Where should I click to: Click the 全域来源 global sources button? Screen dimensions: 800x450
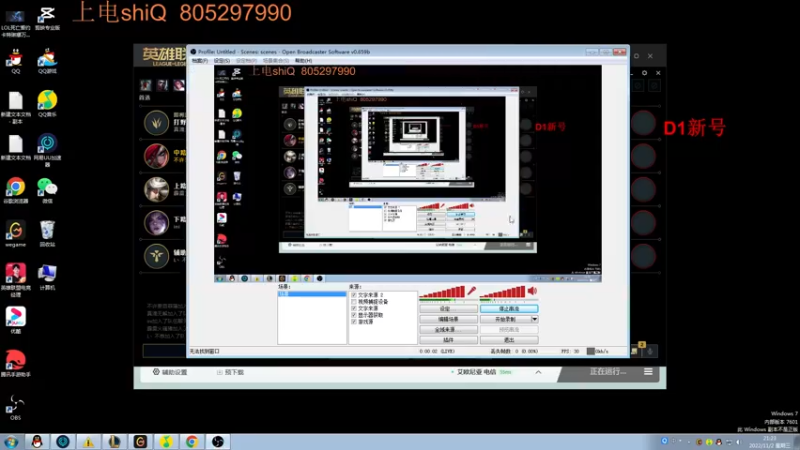pos(448,330)
